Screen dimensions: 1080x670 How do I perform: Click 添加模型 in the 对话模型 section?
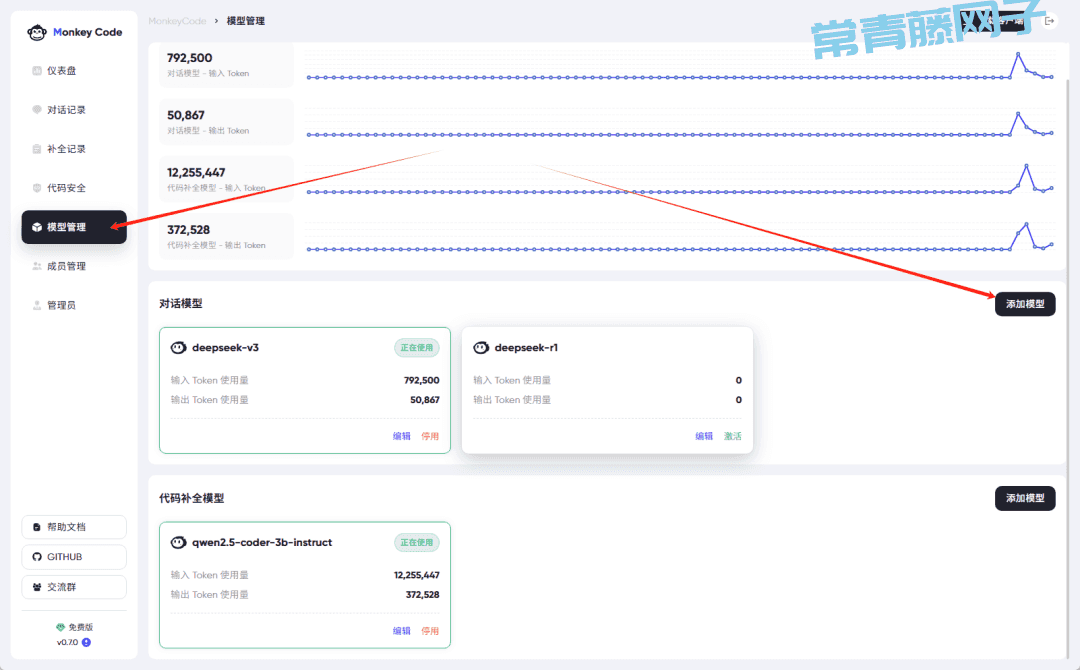pyautogui.click(x=1025, y=304)
